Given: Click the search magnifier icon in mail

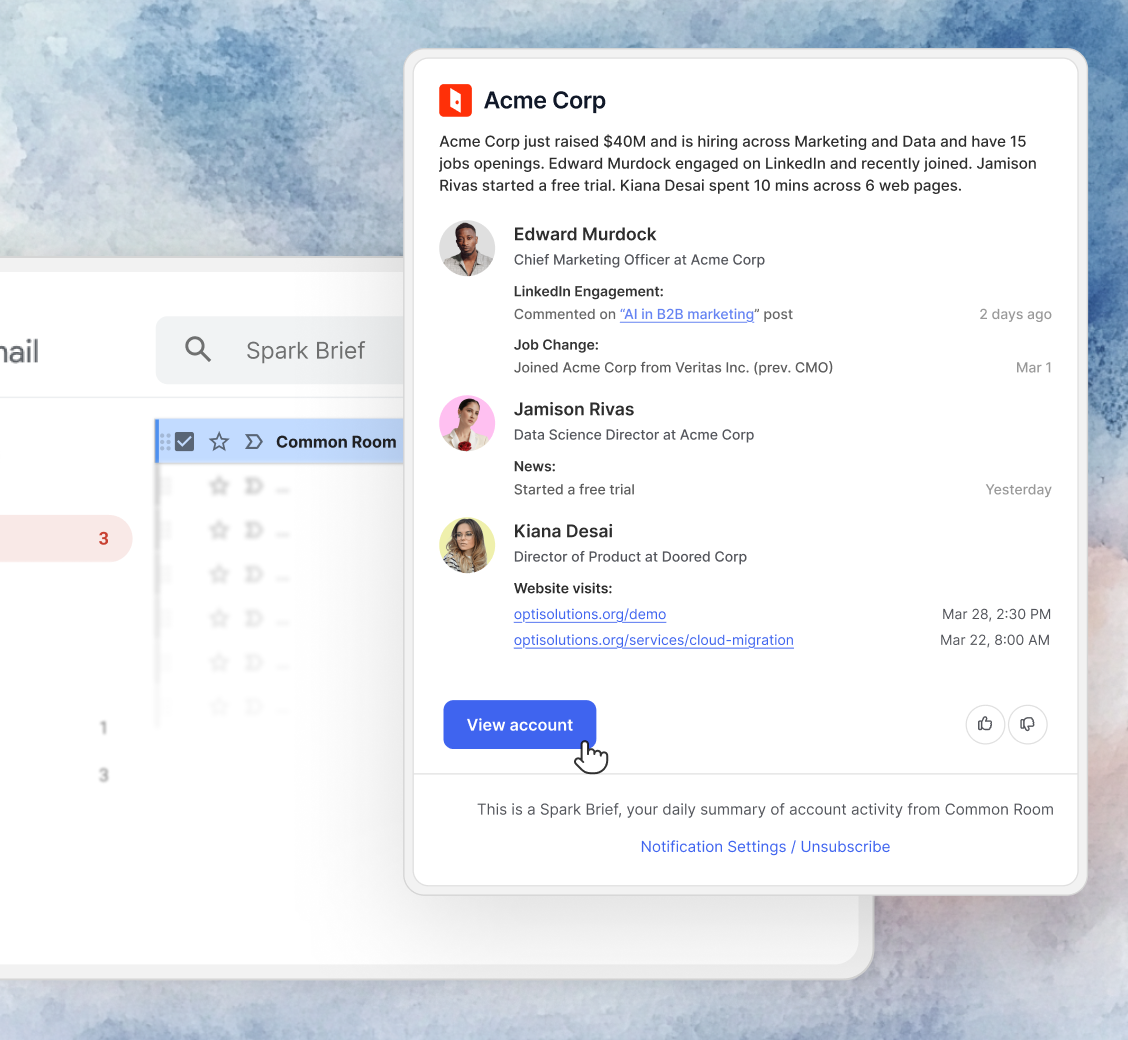Looking at the screenshot, I should 198,350.
